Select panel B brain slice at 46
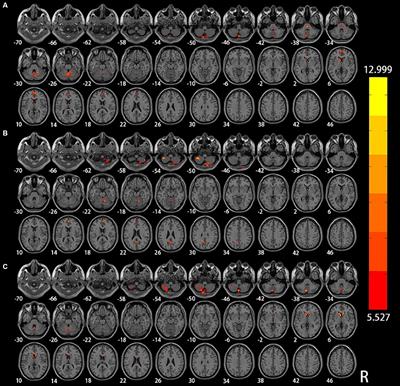This screenshot has height=386, width=400. 342,234
